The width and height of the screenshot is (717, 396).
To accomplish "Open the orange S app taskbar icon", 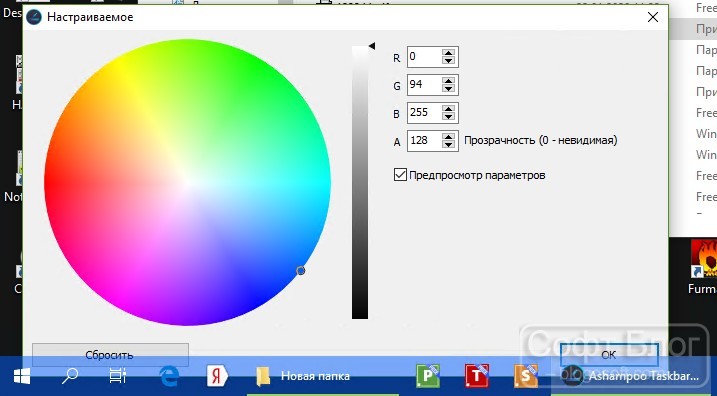I will click(526, 376).
